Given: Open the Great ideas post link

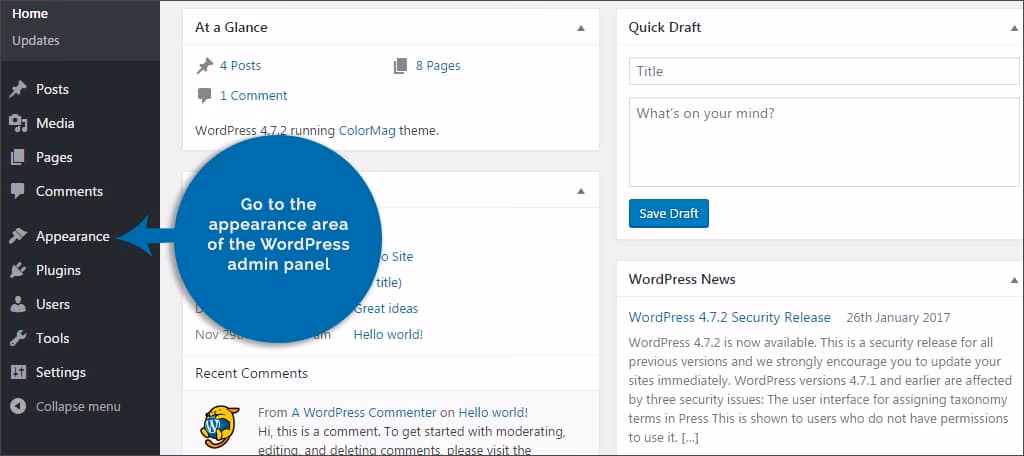Looking at the screenshot, I should pos(386,308).
